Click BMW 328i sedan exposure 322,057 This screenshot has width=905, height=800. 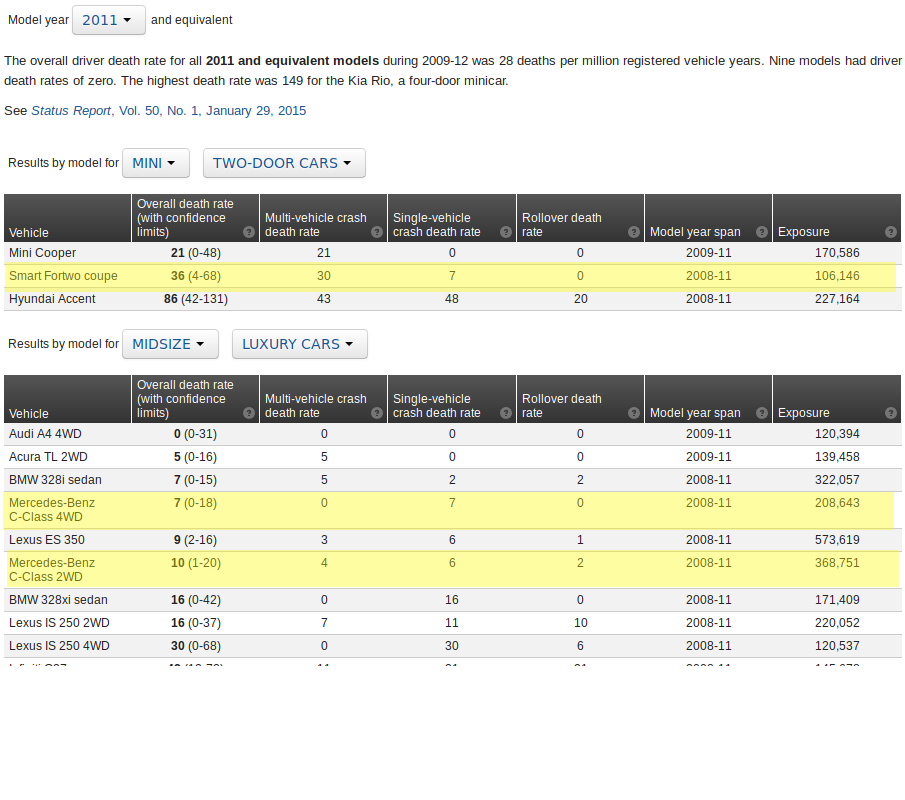[x=837, y=480]
